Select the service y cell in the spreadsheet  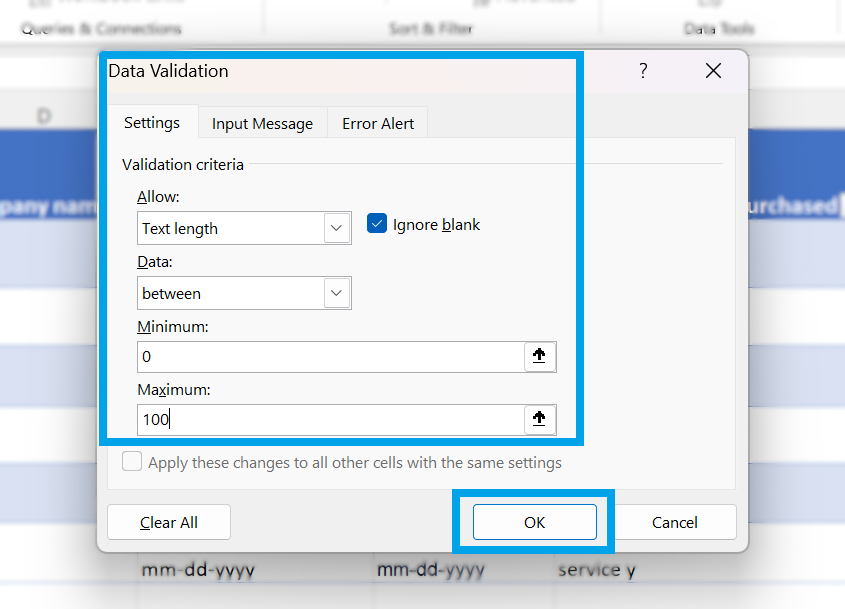pyautogui.click(x=597, y=570)
